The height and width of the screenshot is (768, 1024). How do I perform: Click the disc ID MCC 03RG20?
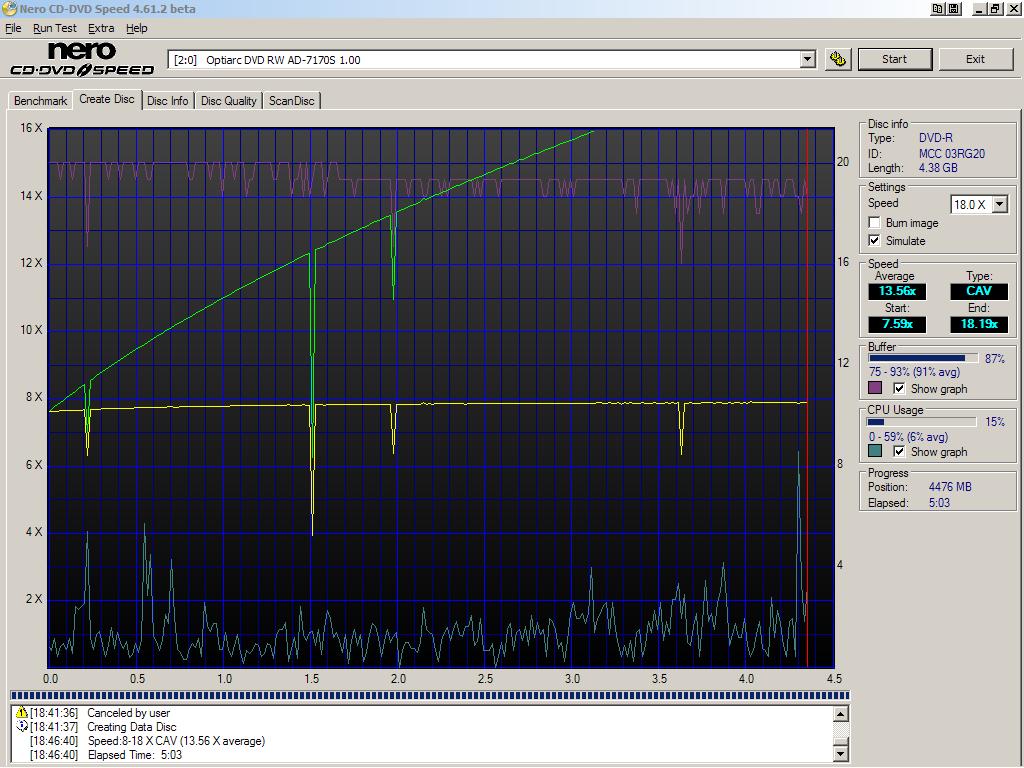(x=952, y=153)
